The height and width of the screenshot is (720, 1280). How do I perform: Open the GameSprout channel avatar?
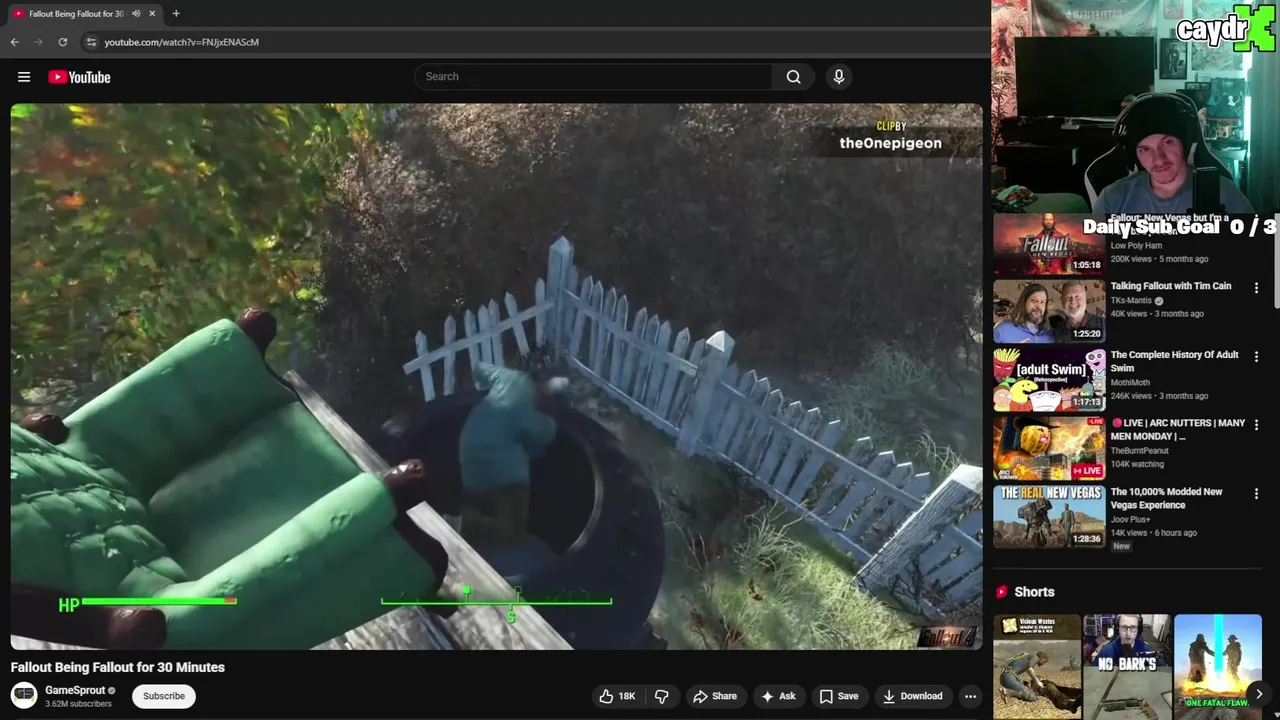[24, 695]
